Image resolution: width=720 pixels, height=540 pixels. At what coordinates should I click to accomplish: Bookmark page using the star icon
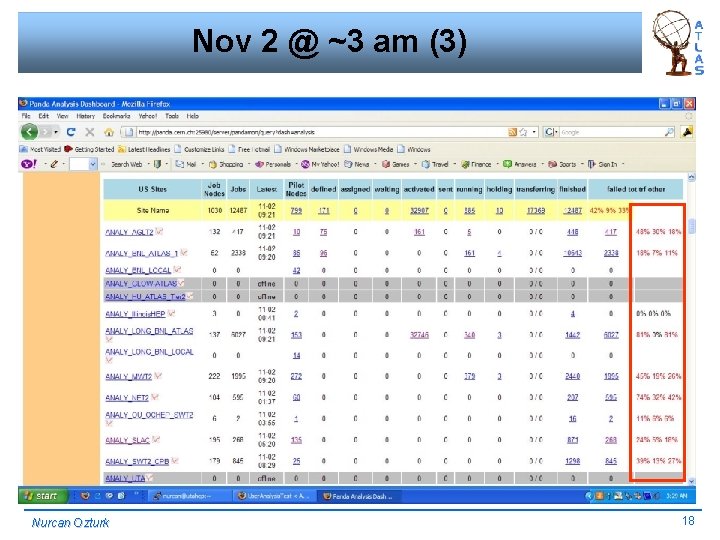523,132
